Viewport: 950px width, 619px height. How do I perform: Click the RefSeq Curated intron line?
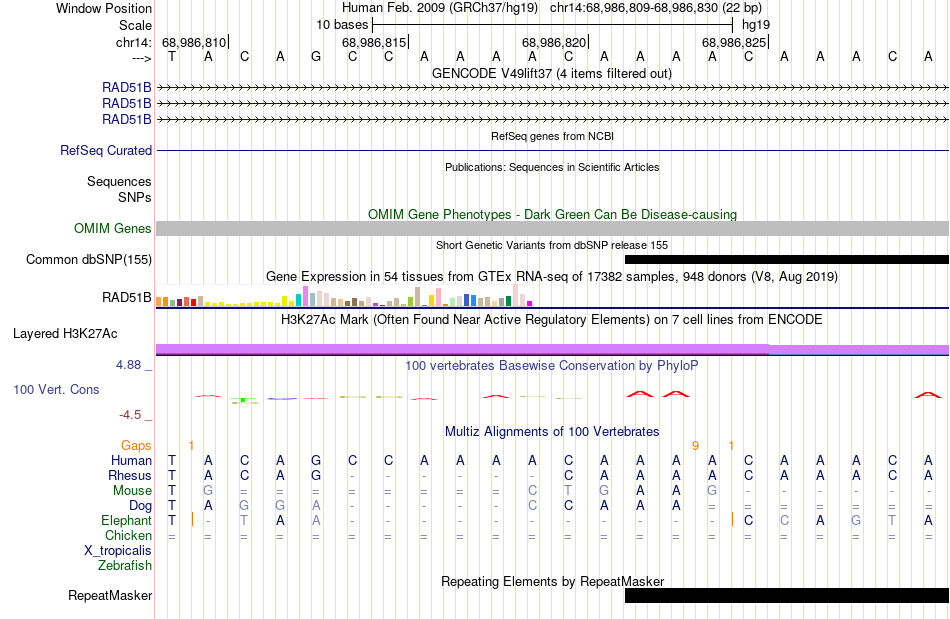point(552,150)
